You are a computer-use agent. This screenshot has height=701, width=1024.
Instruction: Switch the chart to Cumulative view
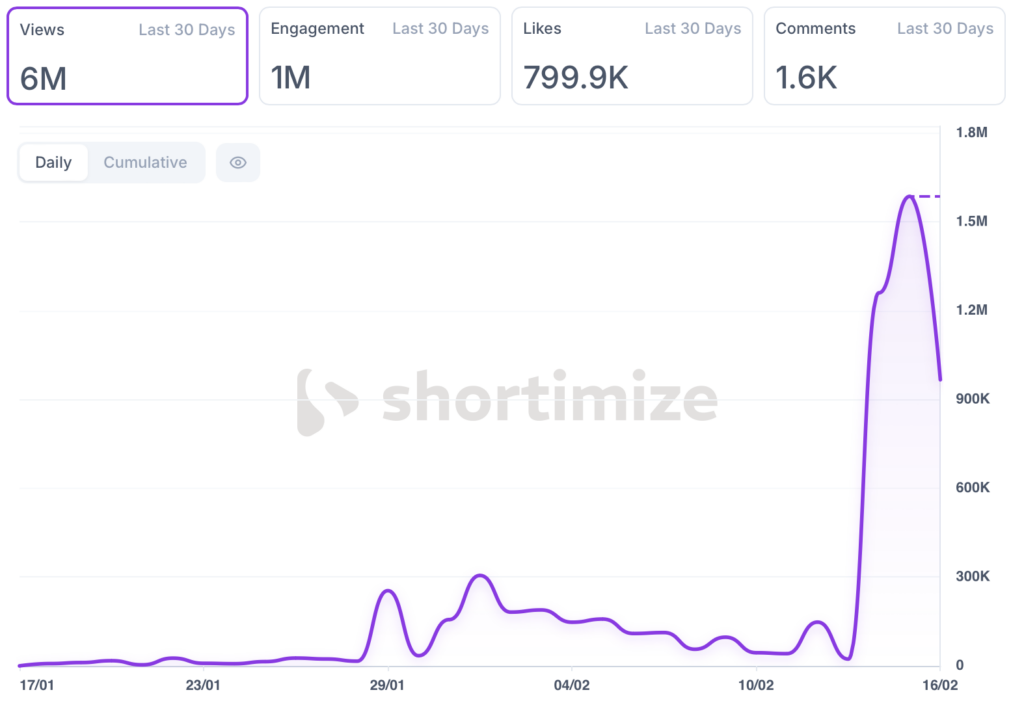tap(145, 163)
